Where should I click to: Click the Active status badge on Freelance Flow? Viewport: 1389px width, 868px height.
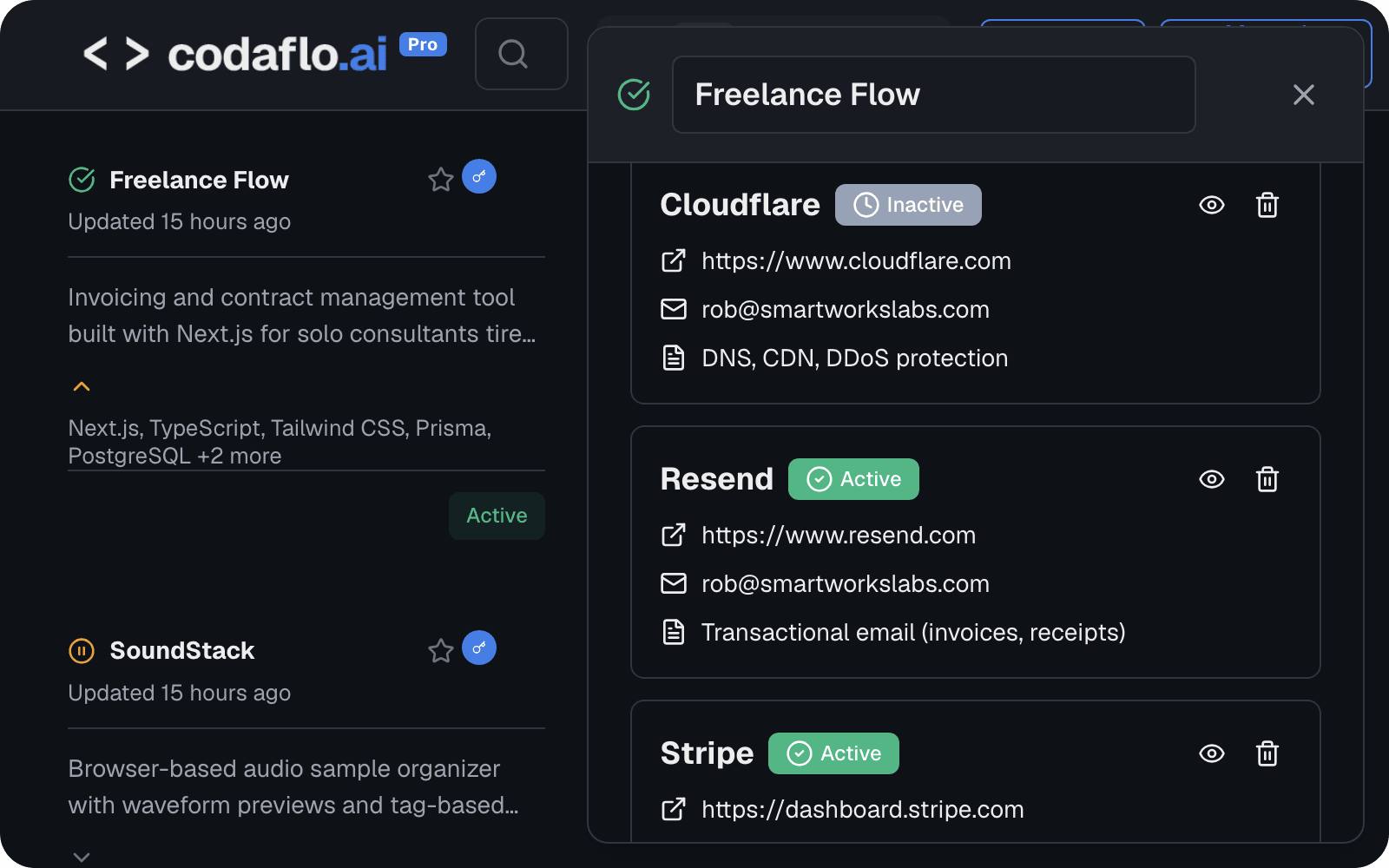pos(496,516)
